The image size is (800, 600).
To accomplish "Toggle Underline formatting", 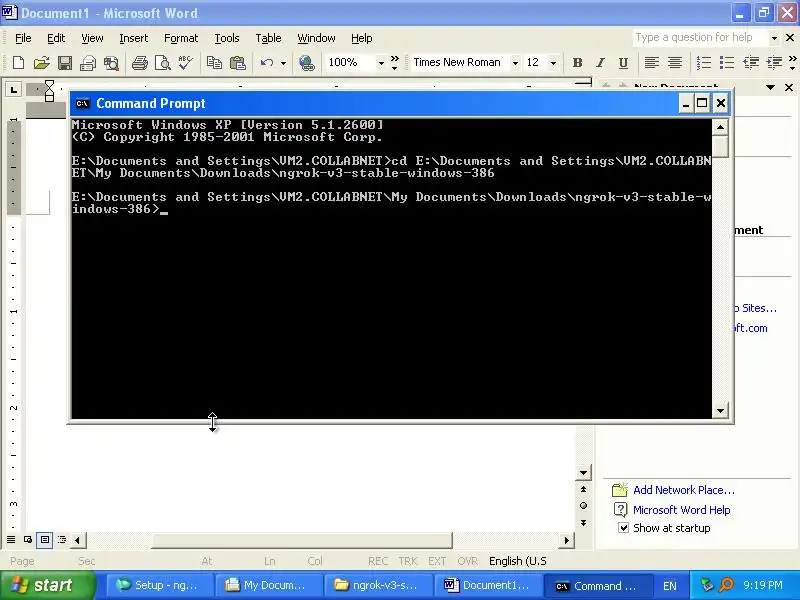I will (623, 63).
